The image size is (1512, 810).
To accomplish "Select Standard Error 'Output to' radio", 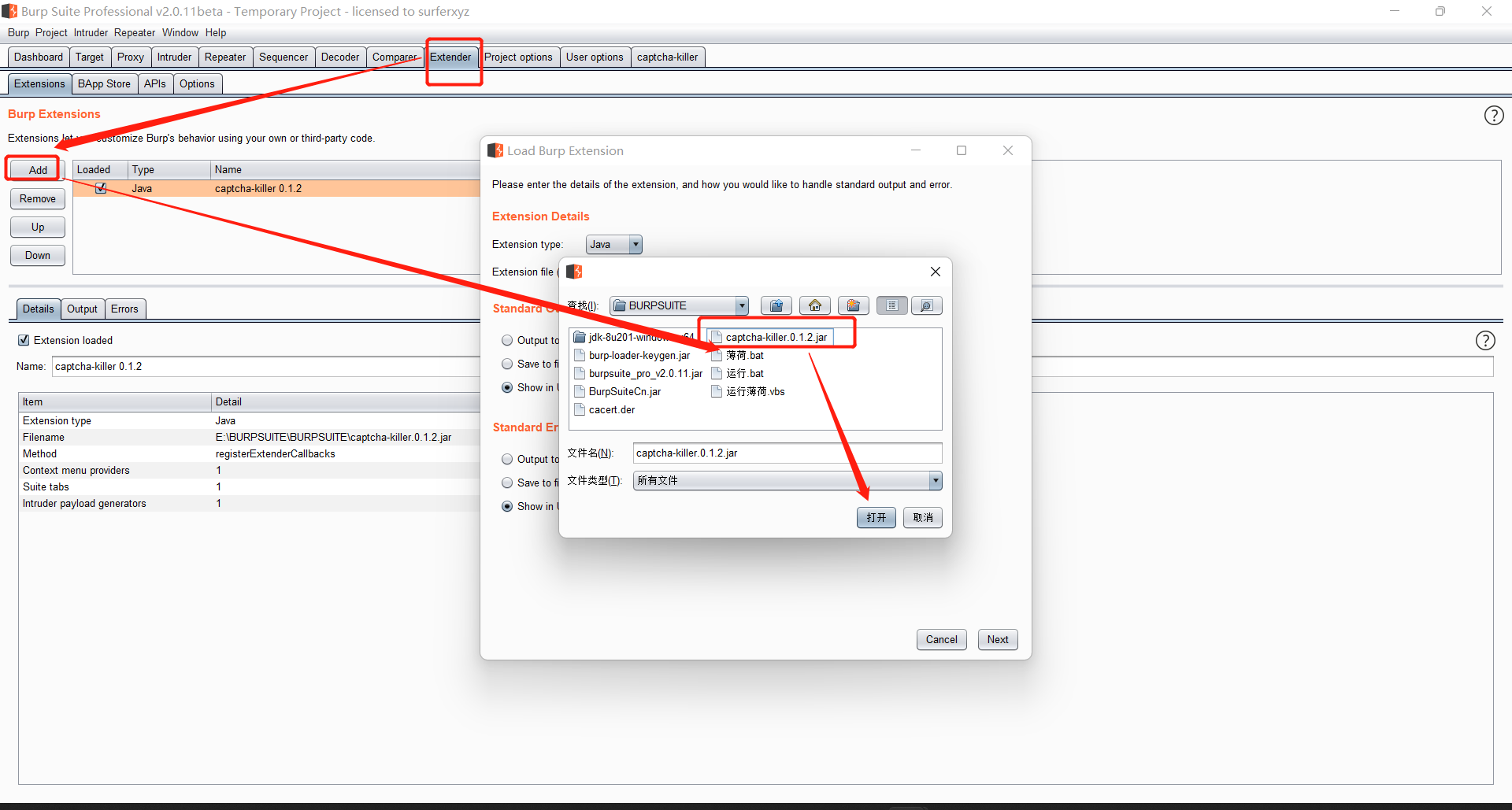I will click(x=507, y=459).
